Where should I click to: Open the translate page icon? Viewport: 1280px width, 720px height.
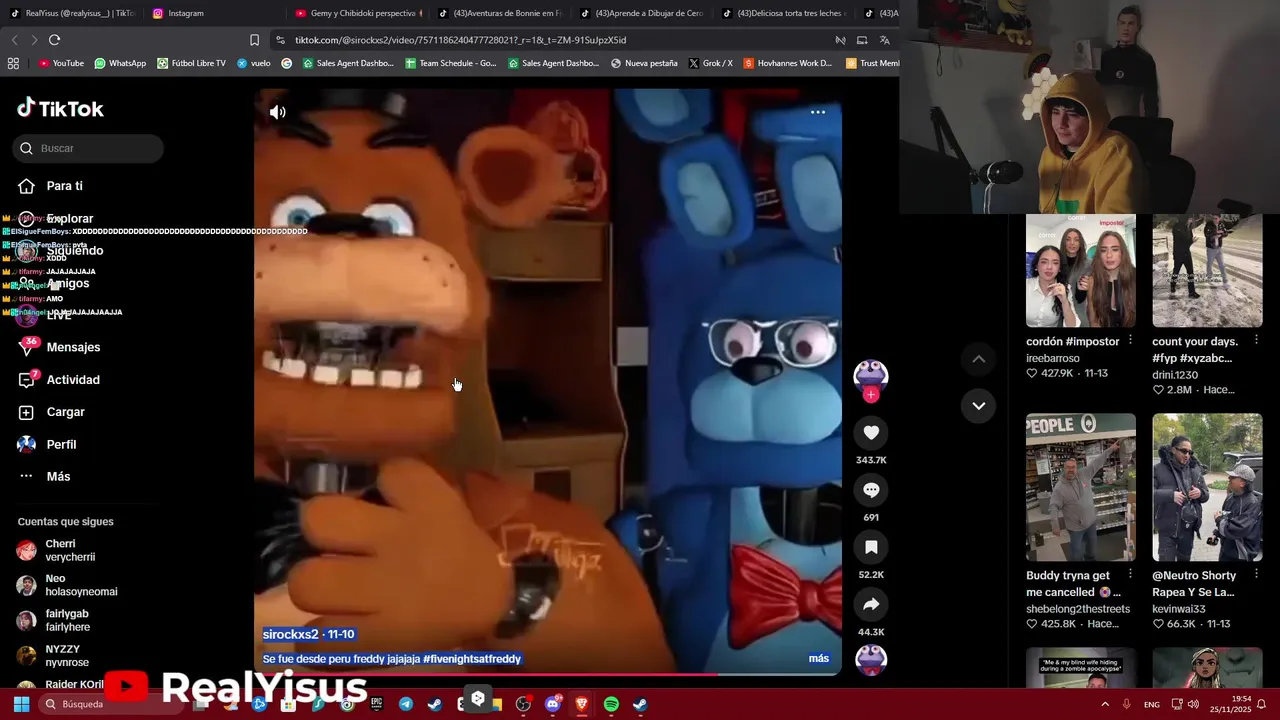(884, 40)
